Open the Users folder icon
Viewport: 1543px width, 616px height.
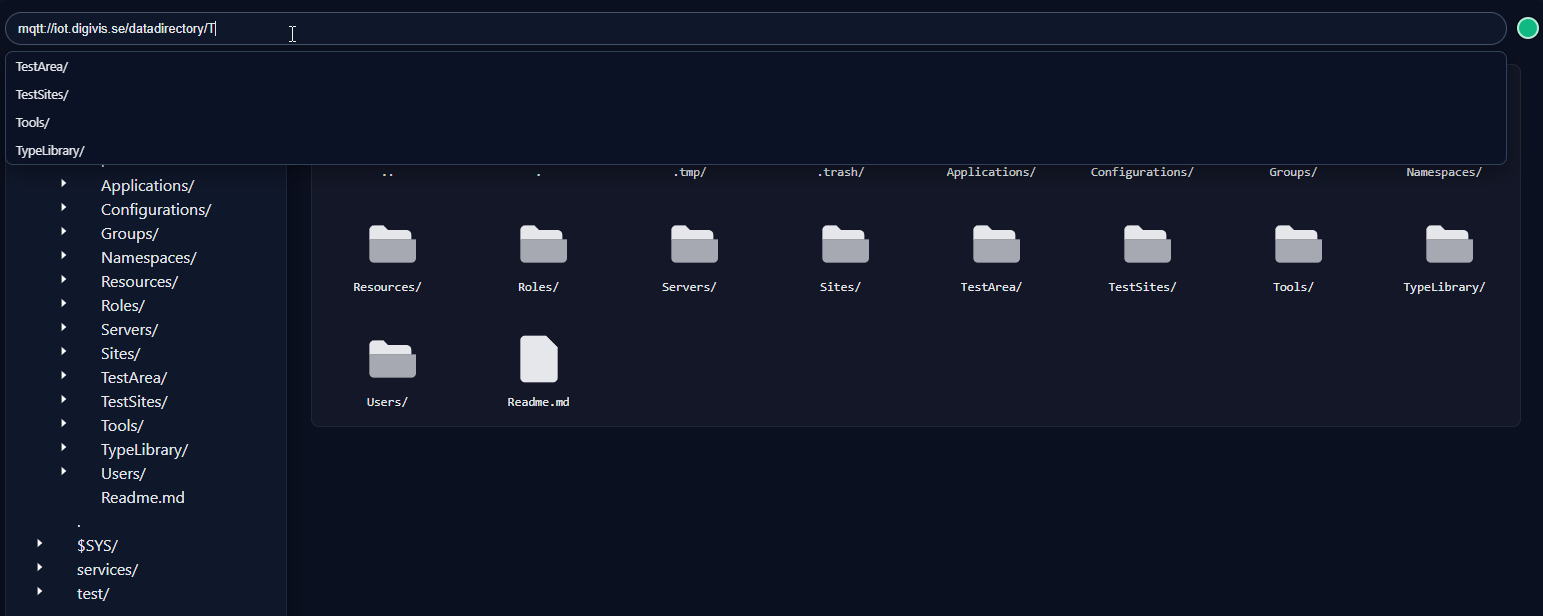(392, 360)
